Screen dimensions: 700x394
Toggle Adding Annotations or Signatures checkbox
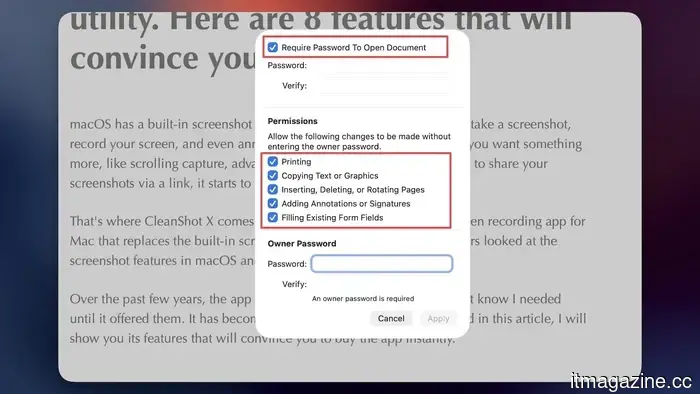[x=273, y=203]
